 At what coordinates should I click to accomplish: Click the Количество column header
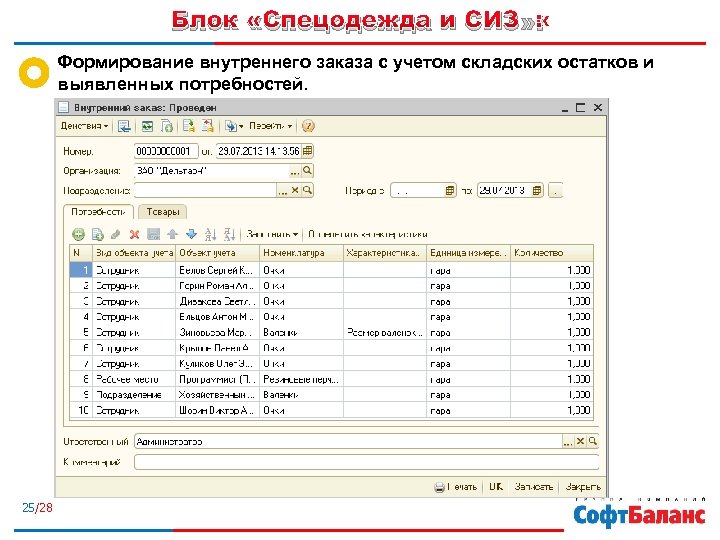pyautogui.click(x=551, y=253)
